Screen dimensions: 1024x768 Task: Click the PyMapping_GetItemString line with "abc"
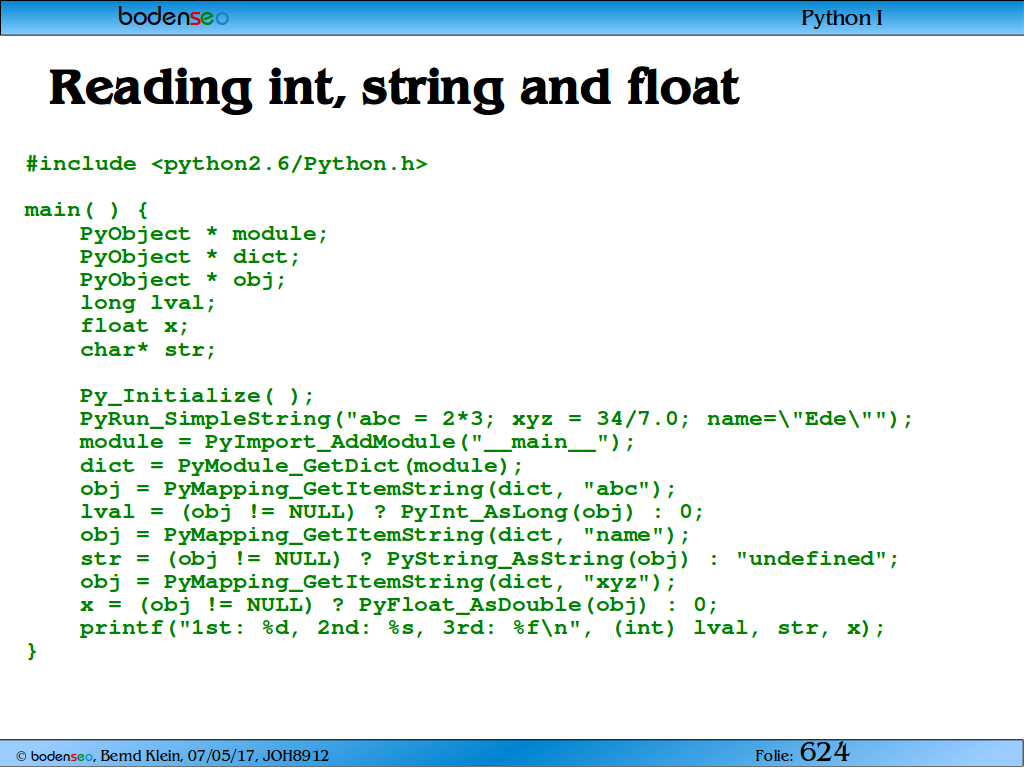coord(377,488)
